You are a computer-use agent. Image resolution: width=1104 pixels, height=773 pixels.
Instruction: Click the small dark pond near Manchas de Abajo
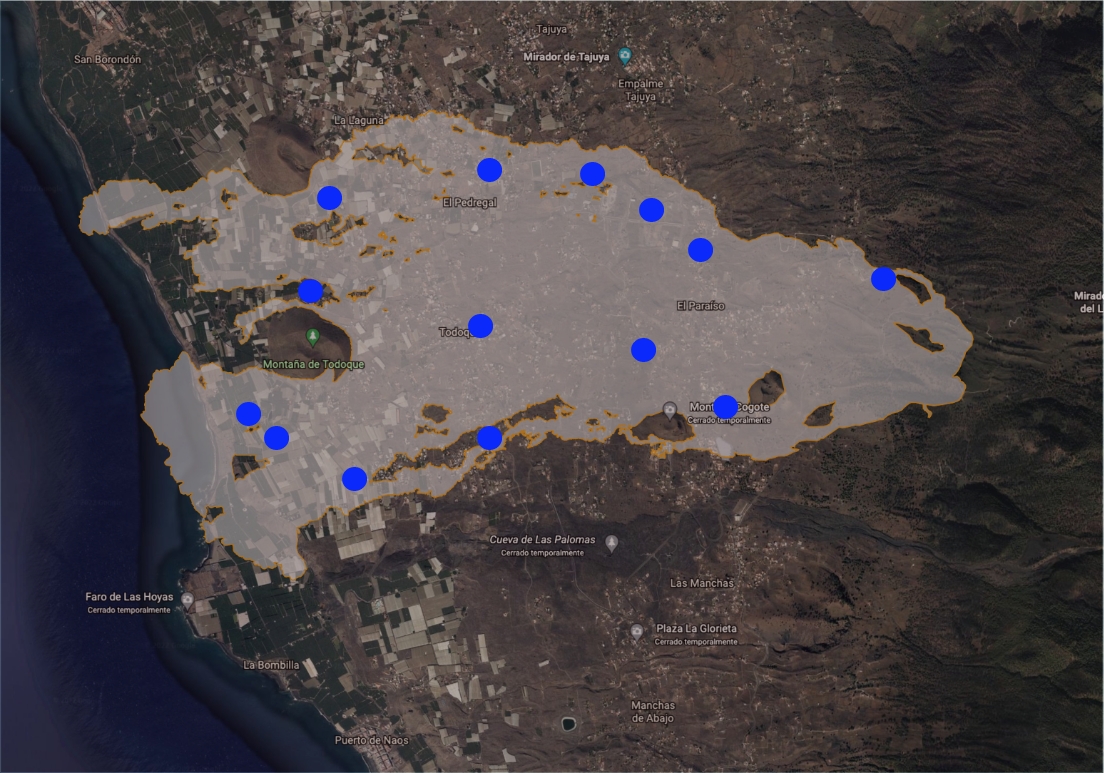(569, 723)
